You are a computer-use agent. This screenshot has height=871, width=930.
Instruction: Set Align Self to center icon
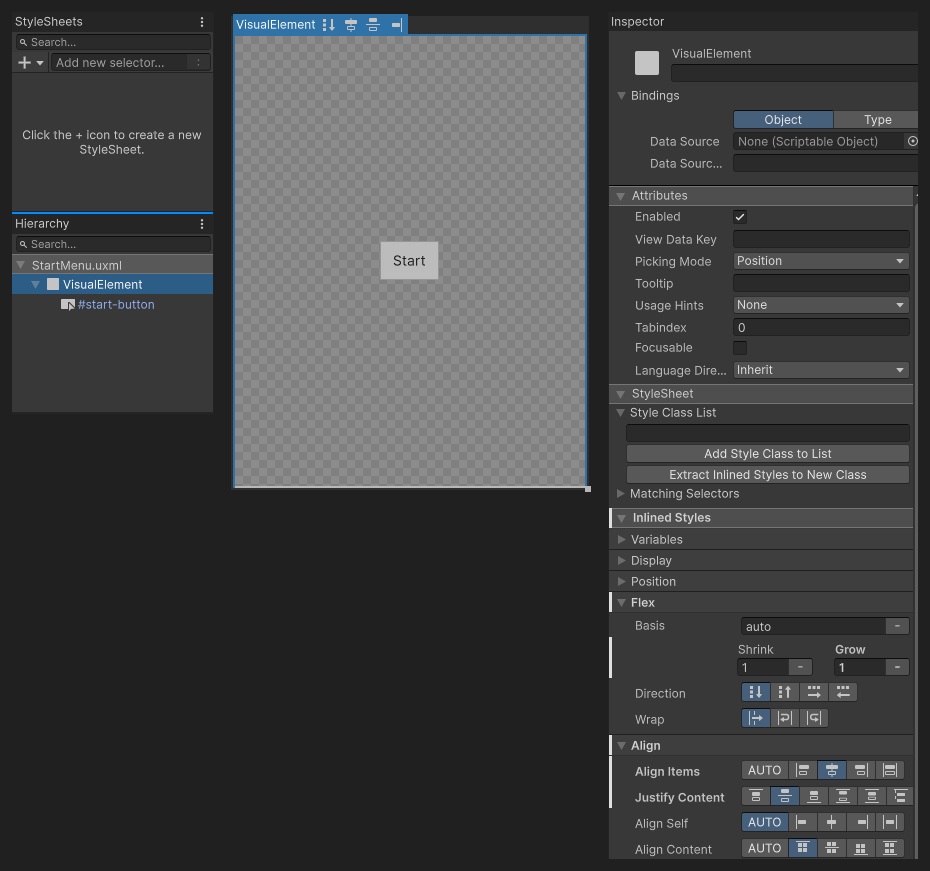(x=832, y=822)
